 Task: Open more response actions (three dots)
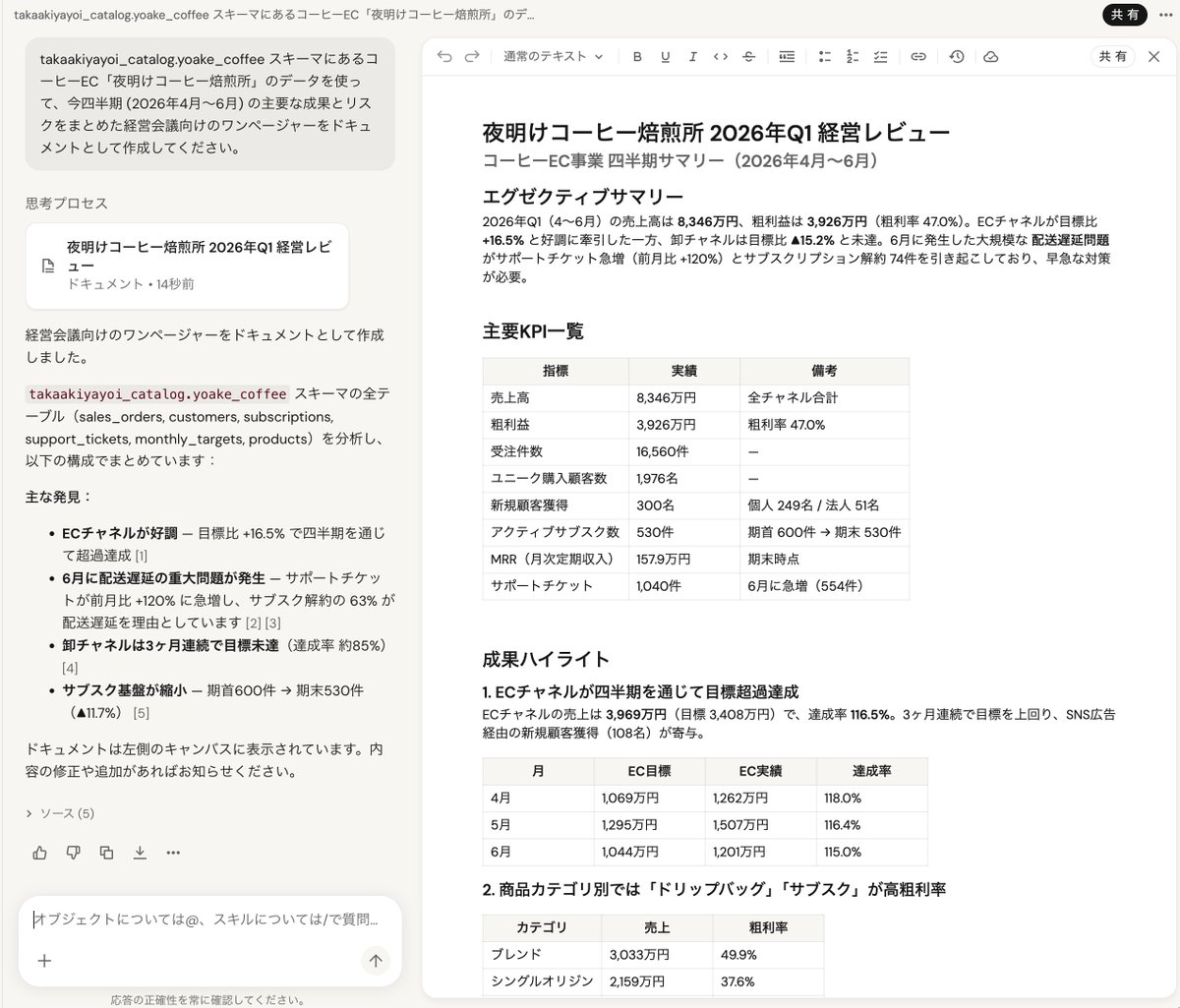click(x=173, y=853)
